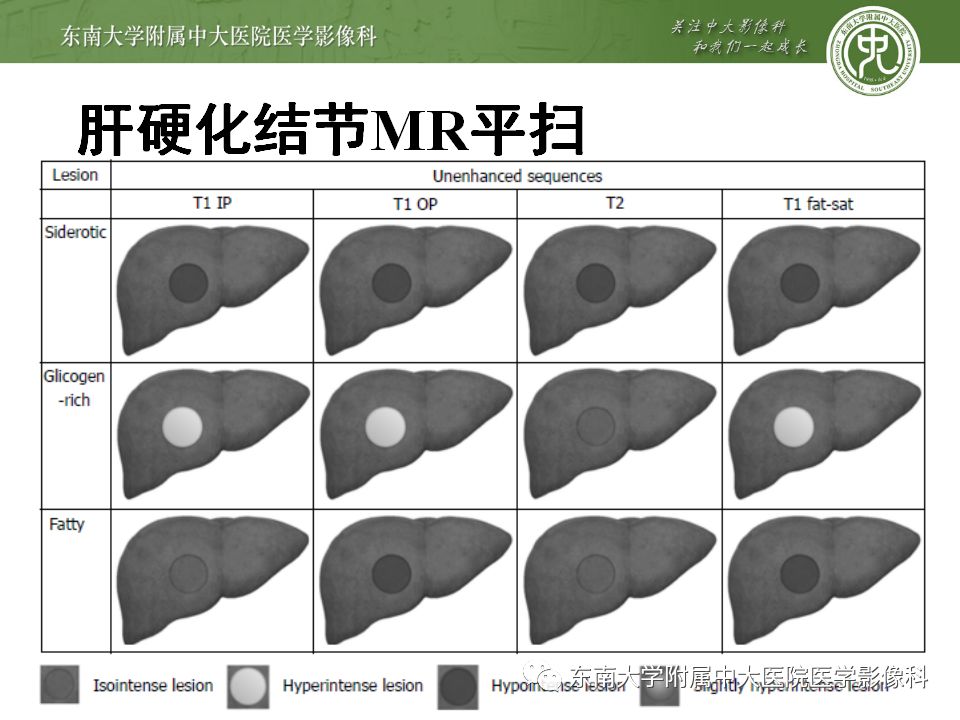960x720 pixels.
Task: Click the Fatty T2 liver image
Action: pyautogui.click(x=620, y=580)
